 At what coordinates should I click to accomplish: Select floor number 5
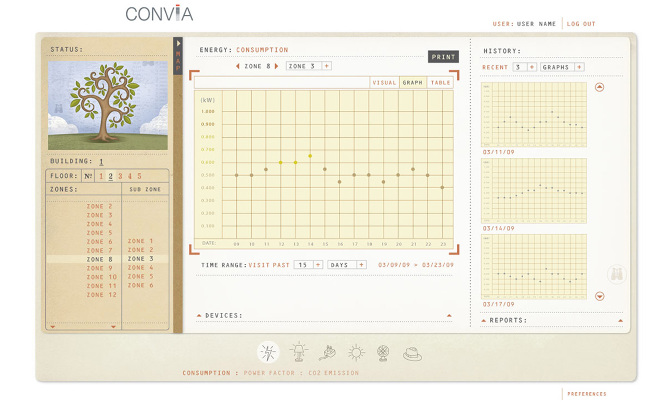pos(139,176)
